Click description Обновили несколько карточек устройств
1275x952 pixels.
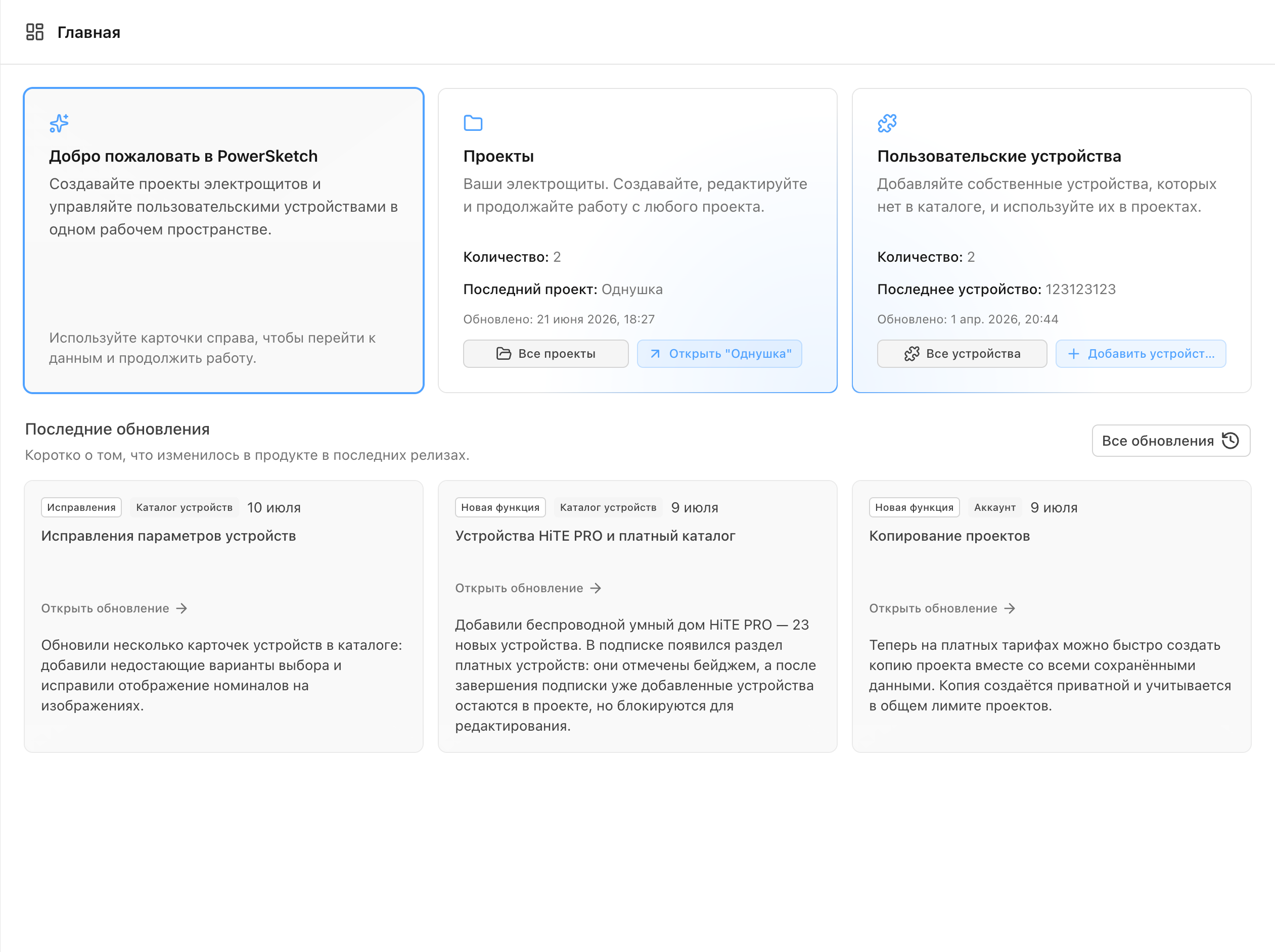222,676
